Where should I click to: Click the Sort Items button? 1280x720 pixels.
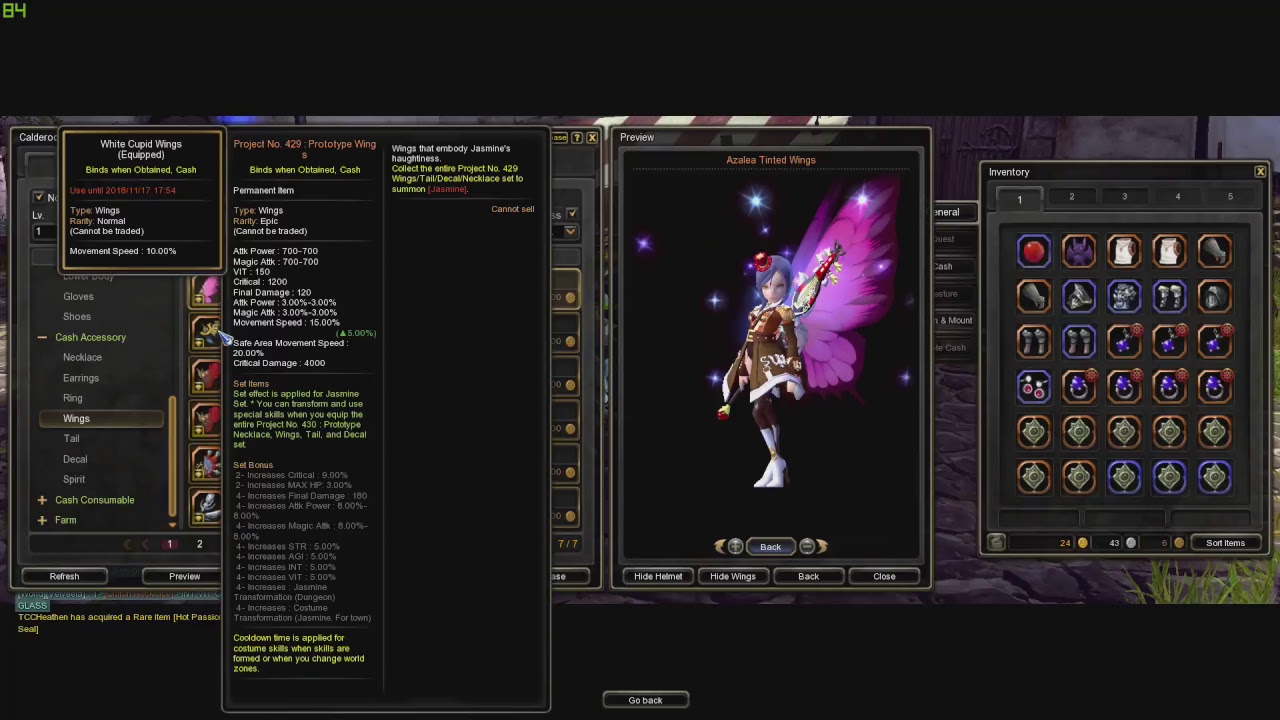(1225, 543)
